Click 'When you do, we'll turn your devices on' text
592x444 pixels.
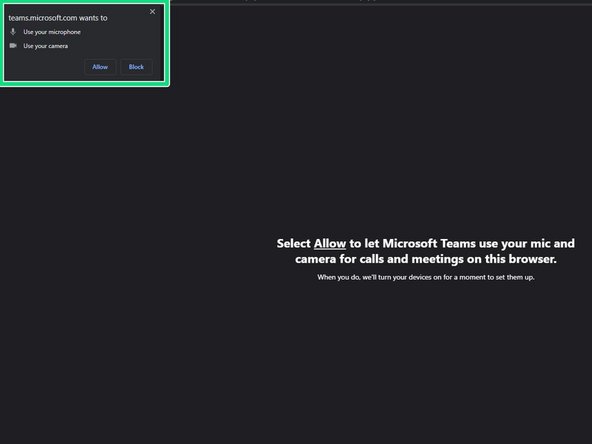[x=379, y=277]
